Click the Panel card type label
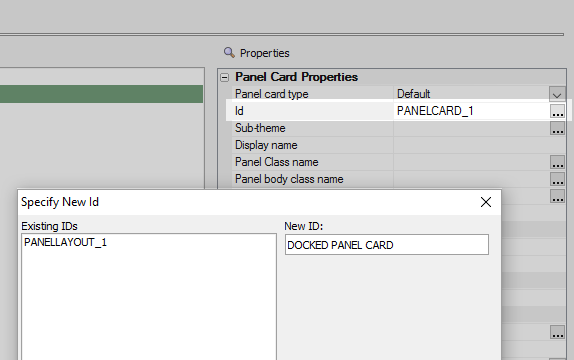This screenshot has width=574, height=360. 272,94
